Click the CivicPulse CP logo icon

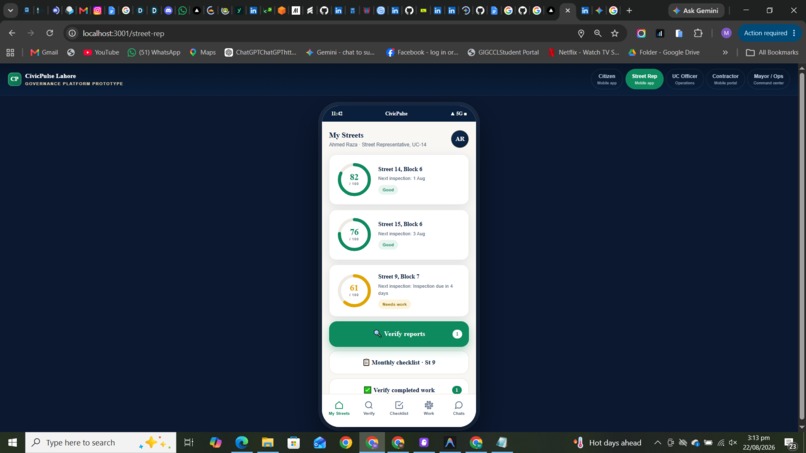tap(14, 79)
